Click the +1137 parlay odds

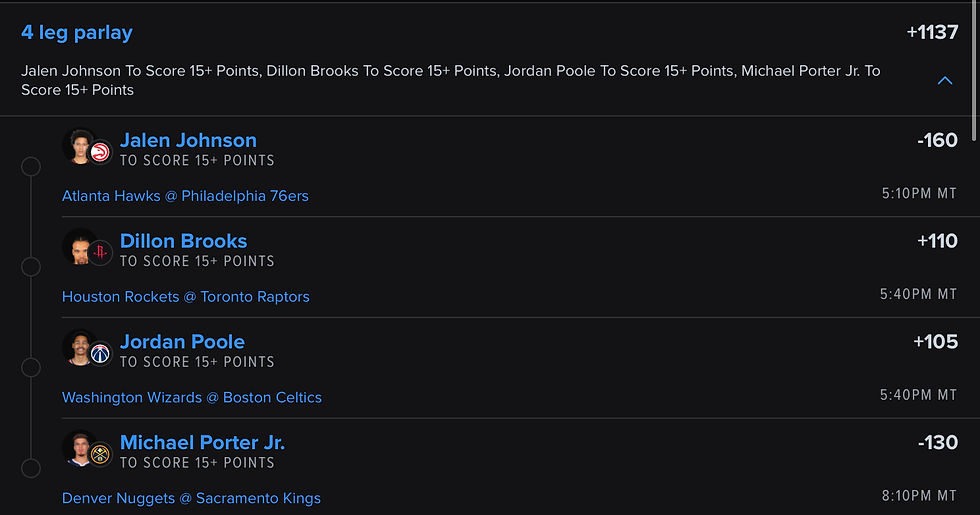(932, 32)
